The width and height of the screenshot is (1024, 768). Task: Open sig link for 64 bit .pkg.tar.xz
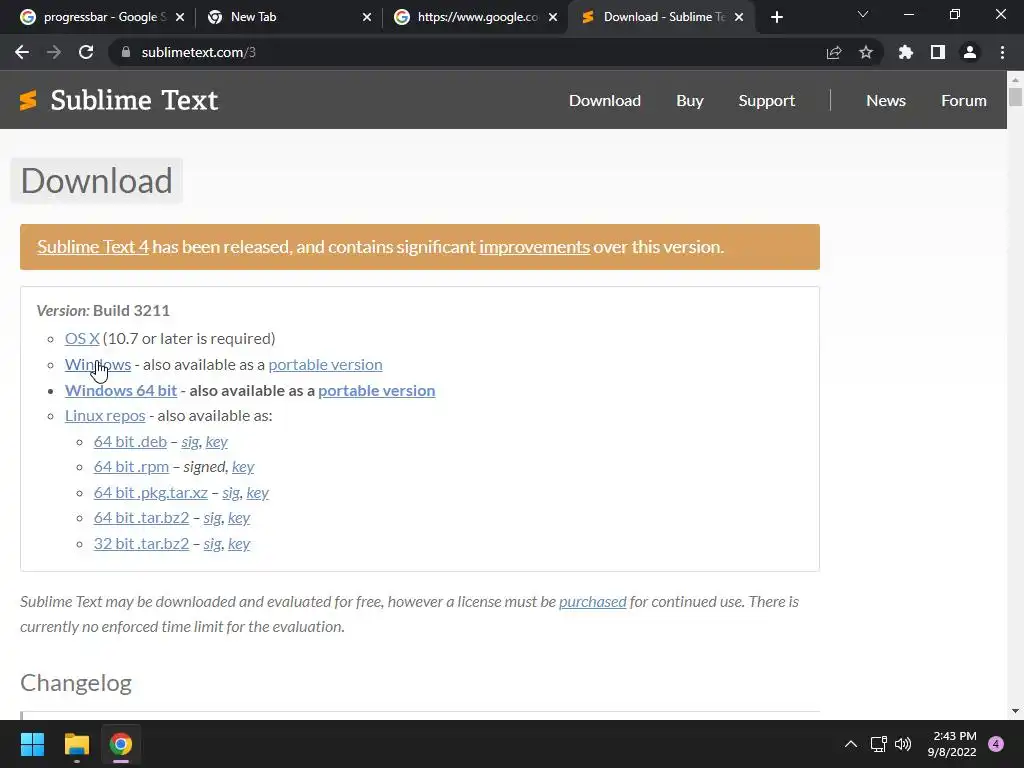pos(231,493)
